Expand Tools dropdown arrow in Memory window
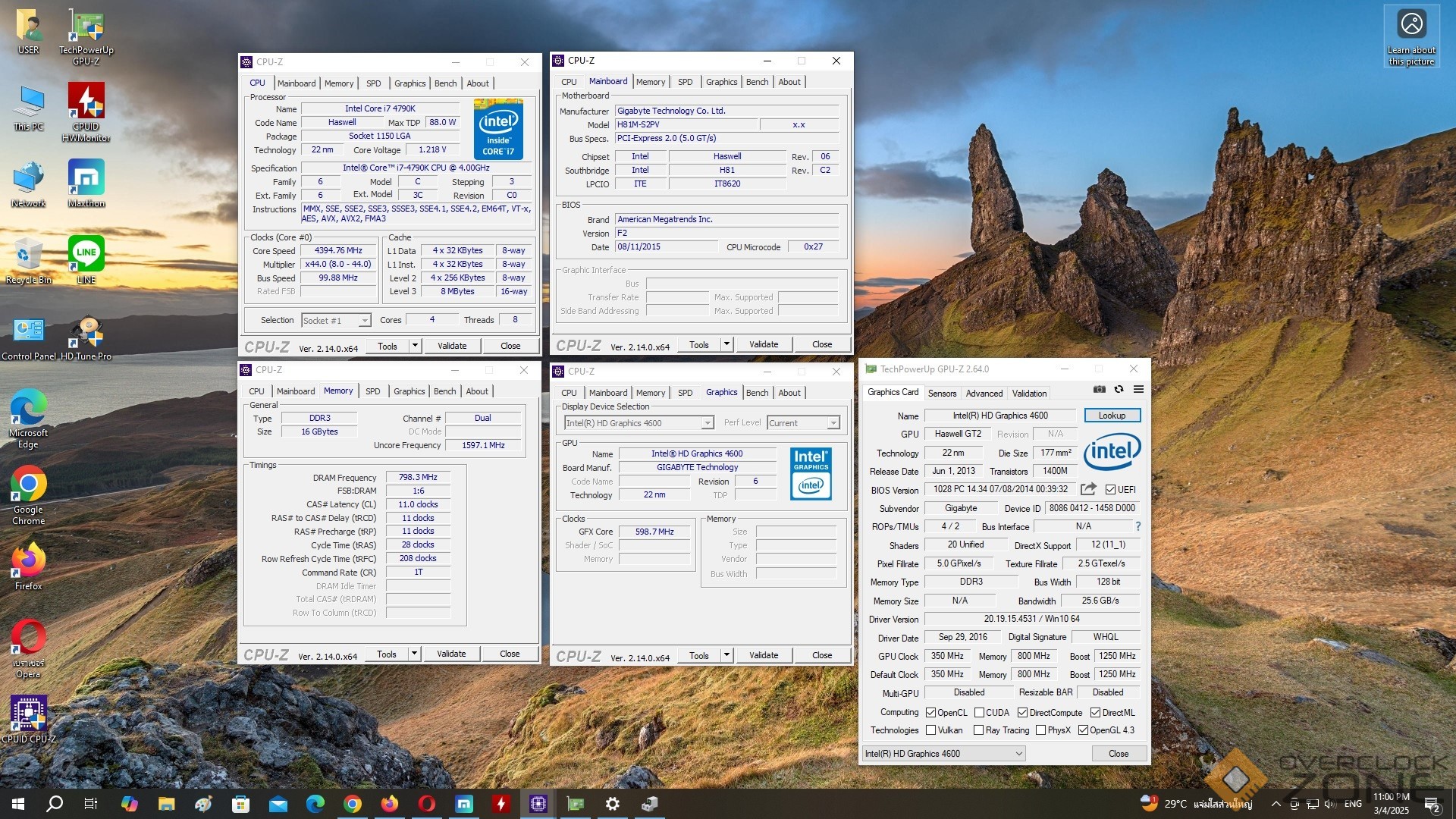 [x=414, y=654]
